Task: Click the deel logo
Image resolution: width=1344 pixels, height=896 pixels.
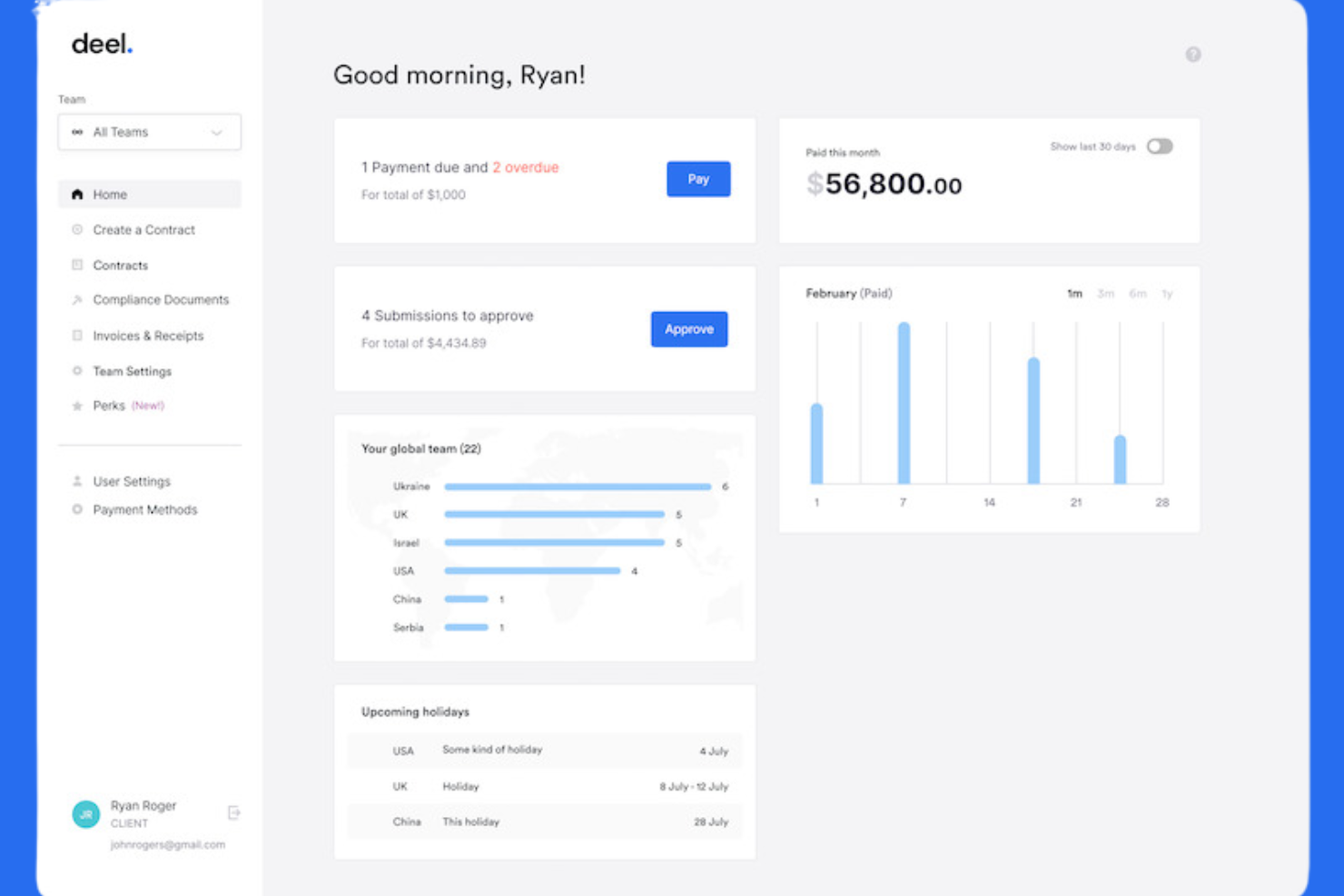Action: (x=101, y=43)
